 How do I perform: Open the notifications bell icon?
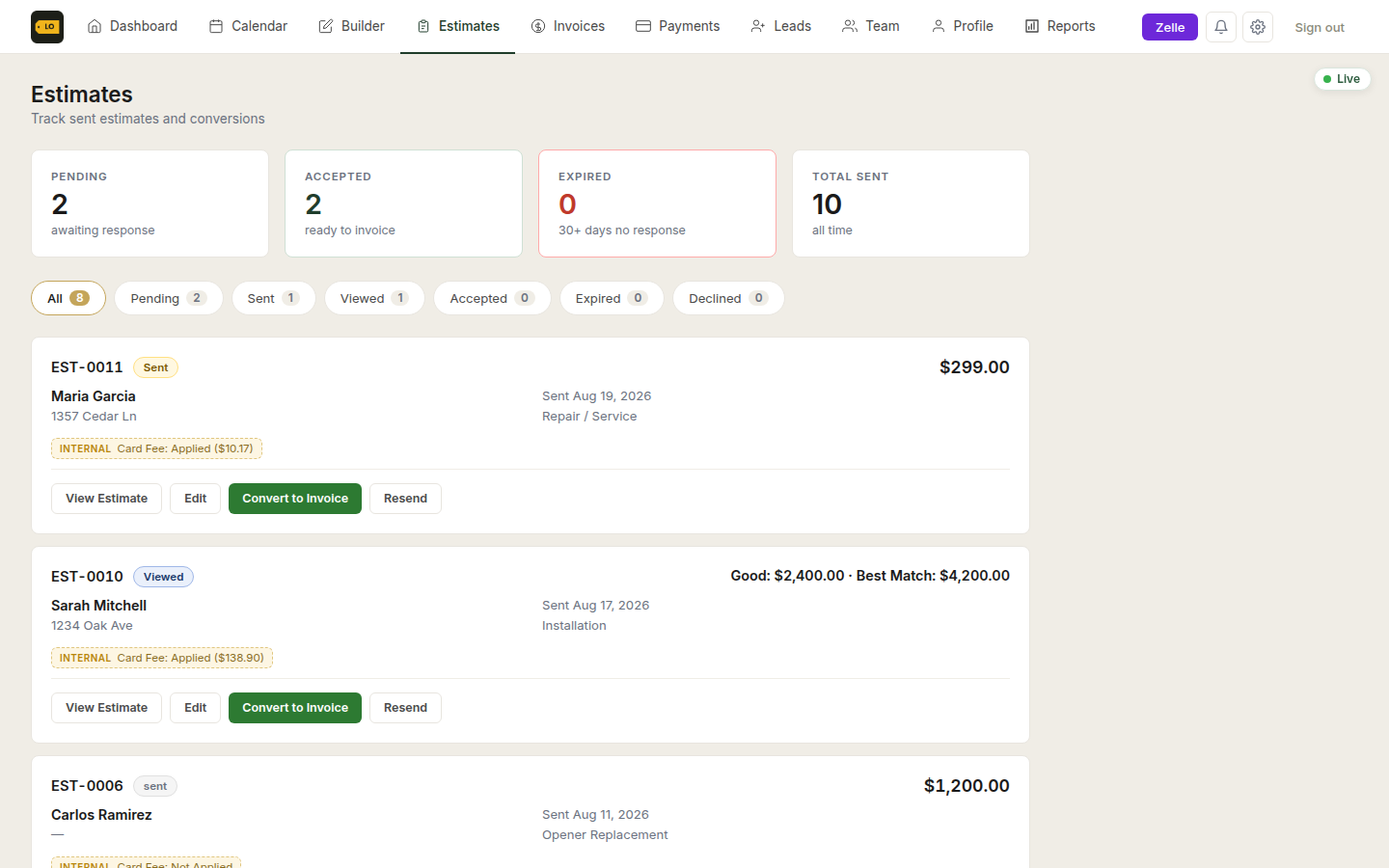tap(1221, 27)
